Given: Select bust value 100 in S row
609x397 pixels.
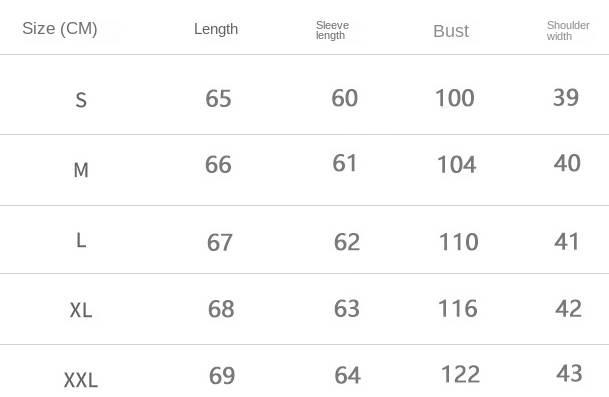Looking at the screenshot, I should click(x=455, y=98).
